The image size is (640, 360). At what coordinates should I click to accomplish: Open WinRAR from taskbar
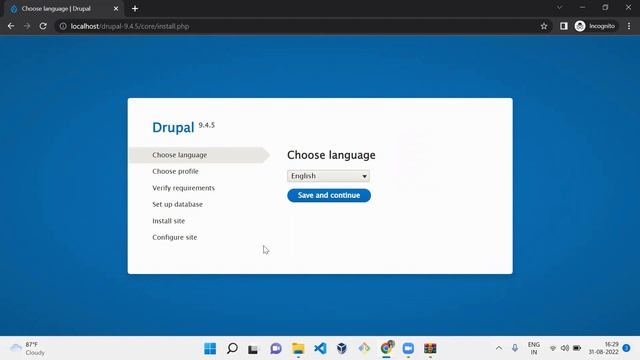coord(430,349)
